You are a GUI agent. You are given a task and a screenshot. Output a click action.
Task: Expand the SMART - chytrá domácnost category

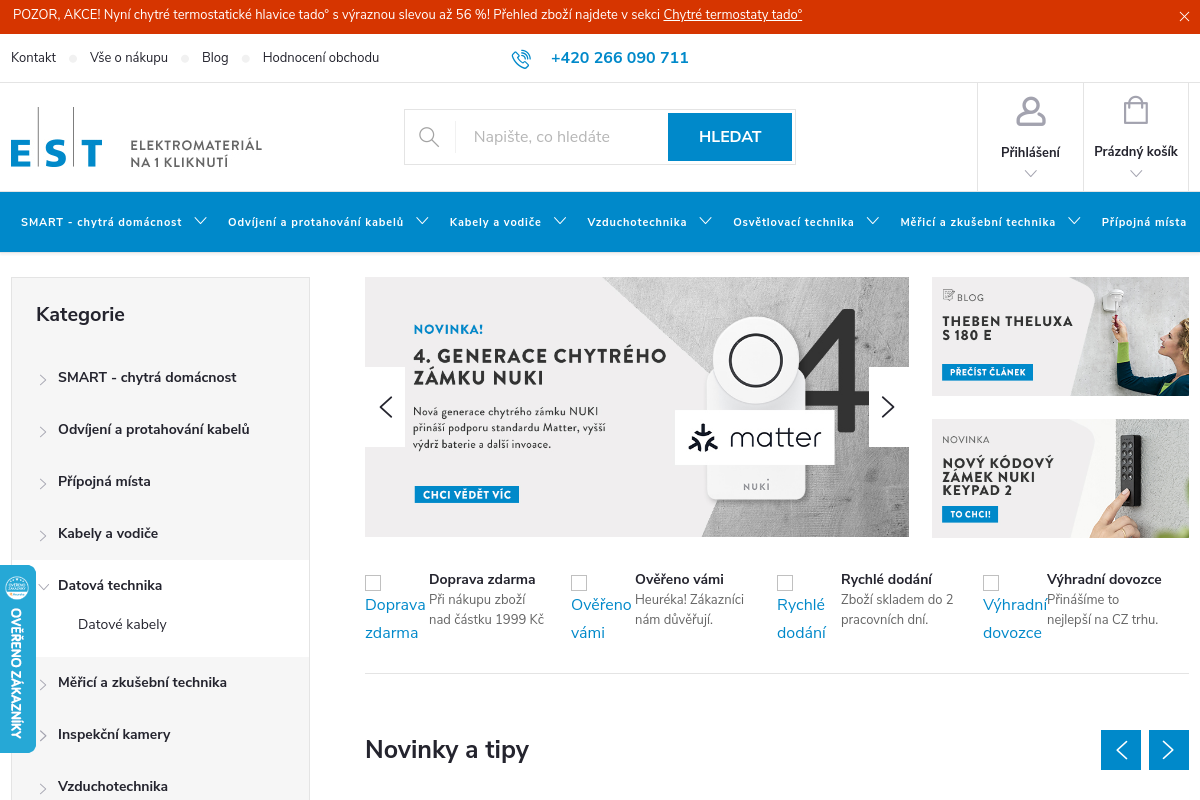point(43,379)
